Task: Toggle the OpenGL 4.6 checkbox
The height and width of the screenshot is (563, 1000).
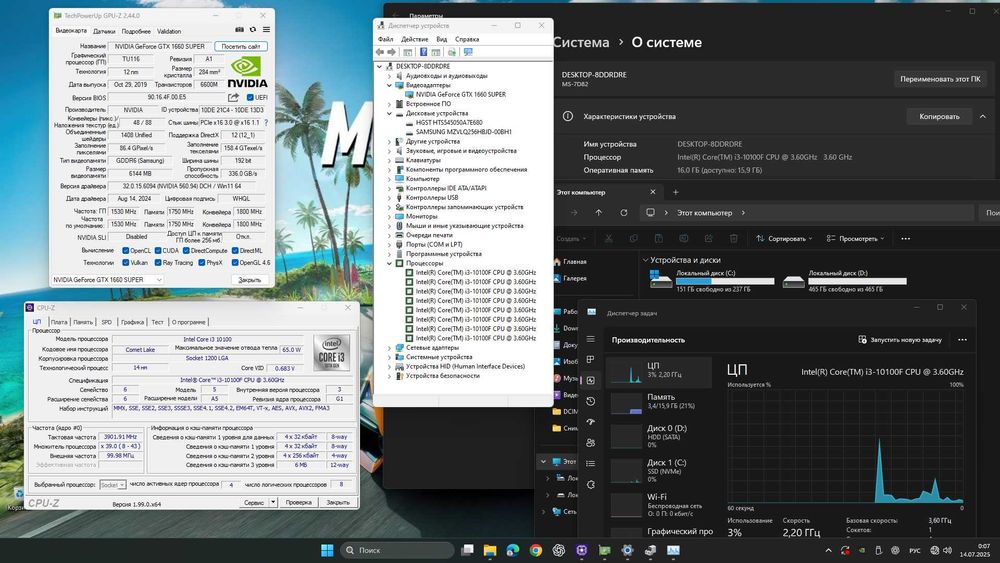Action: click(x=235, y=262)
